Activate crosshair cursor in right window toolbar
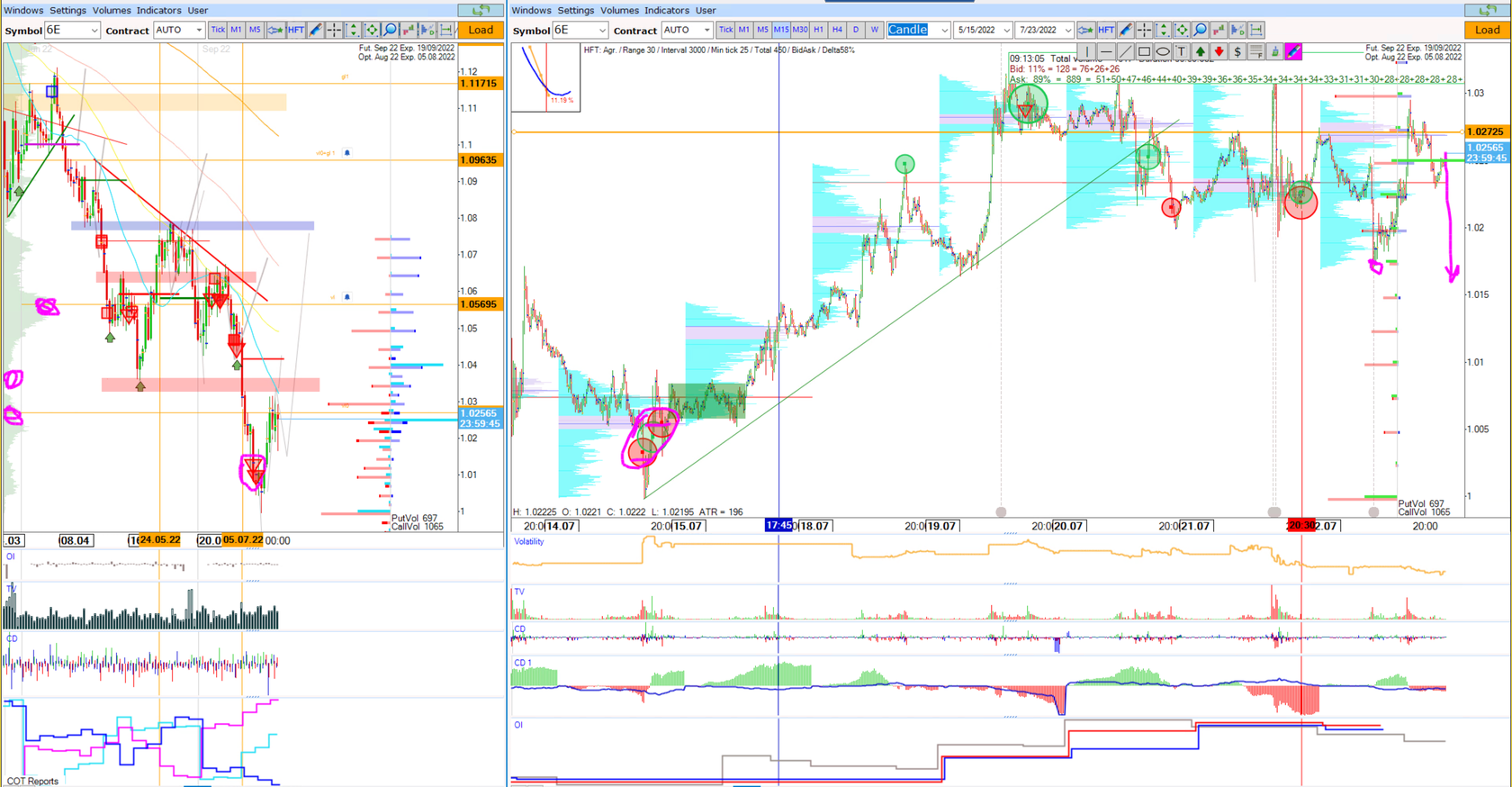Screen dimensions: 1512x787 [1144, 30]
